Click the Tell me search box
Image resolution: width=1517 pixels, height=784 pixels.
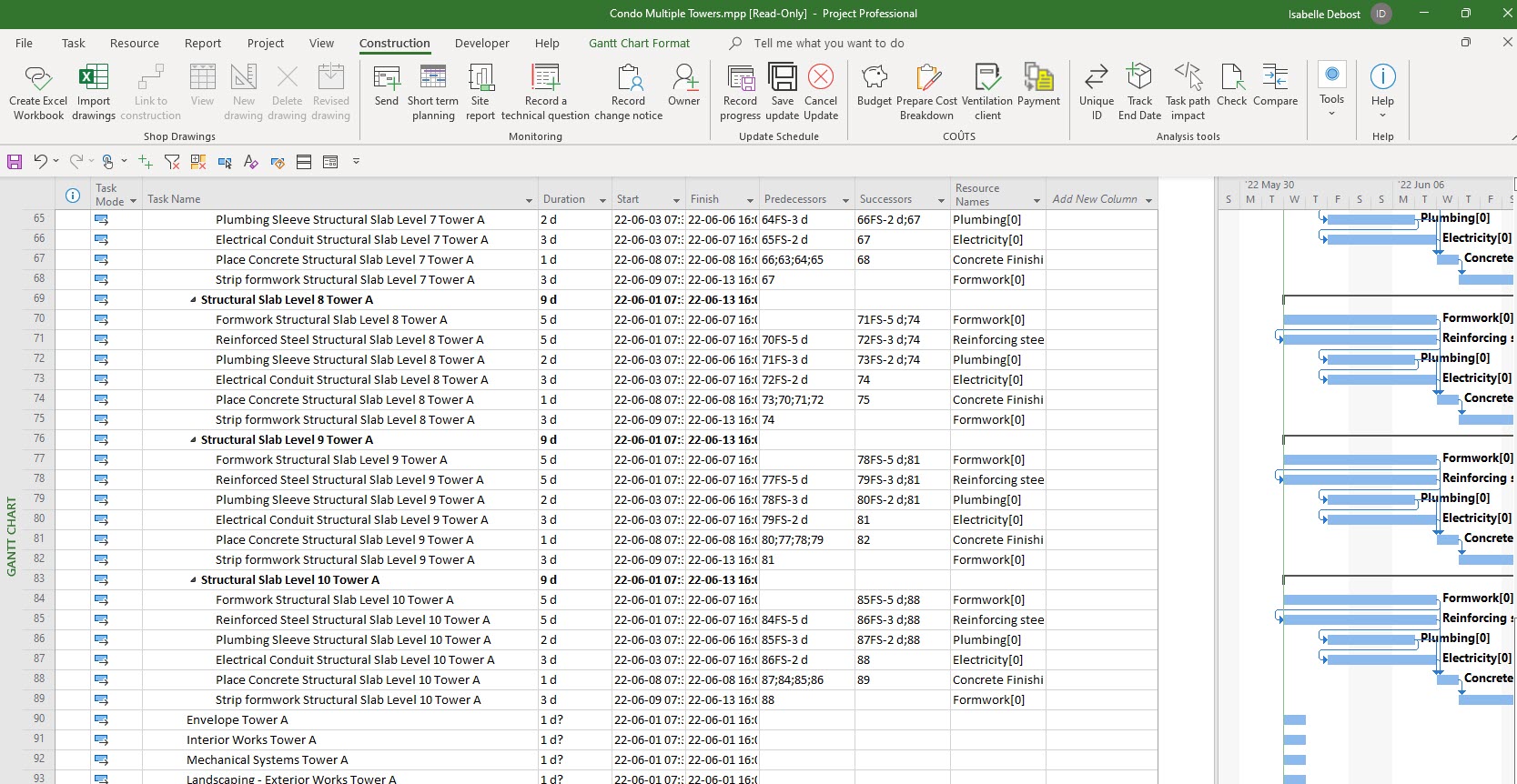(828, 43)
